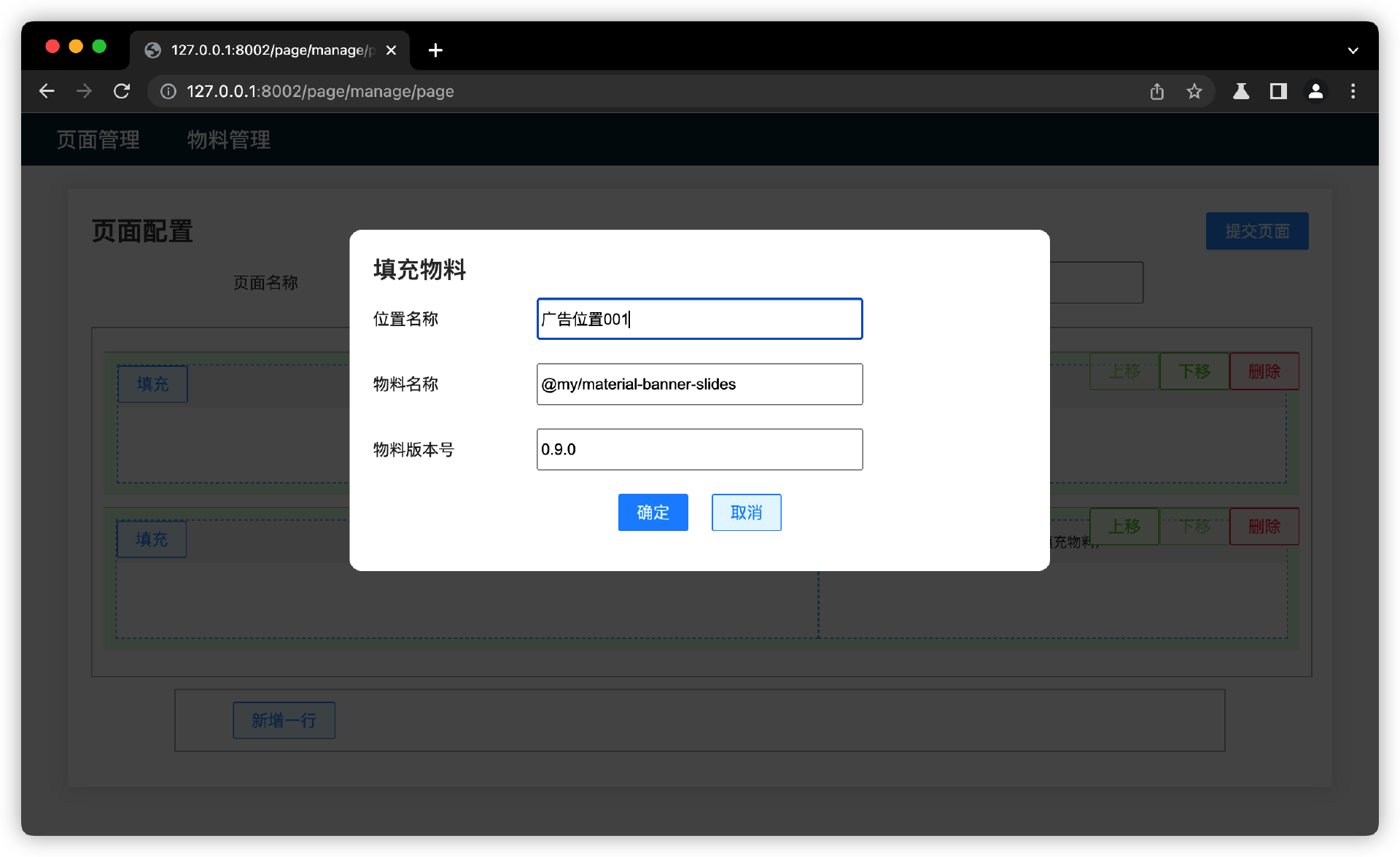Click the 取消 cancel button
The height and width of the screenshot is (857, 1400).
(x=746, y=512)
